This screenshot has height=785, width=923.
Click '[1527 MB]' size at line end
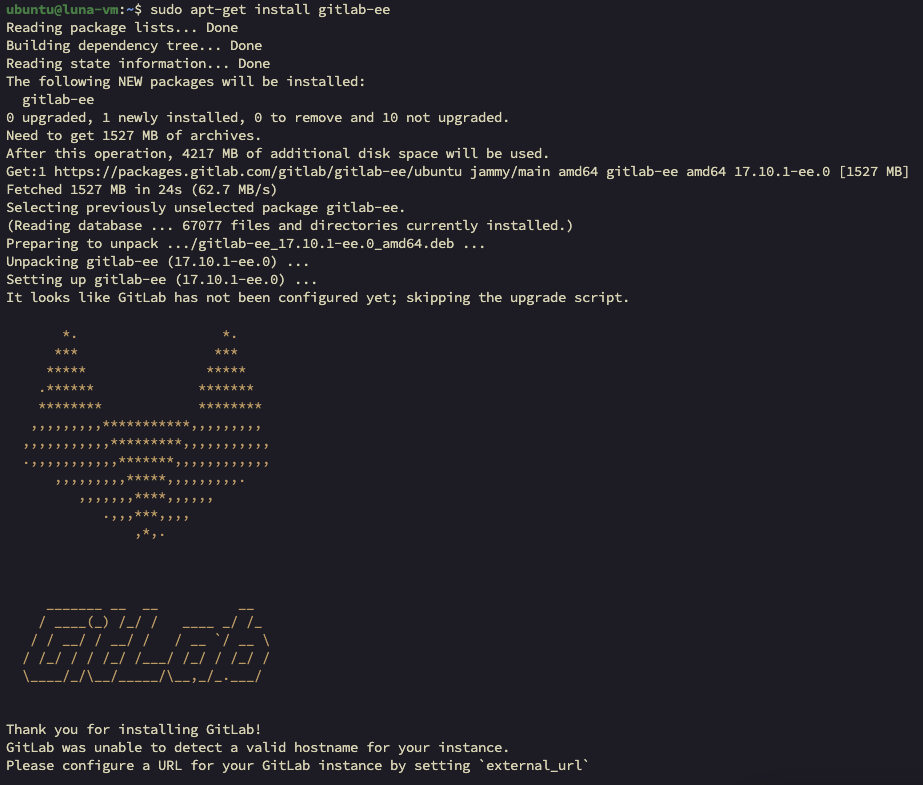click(x=874, y=172)
